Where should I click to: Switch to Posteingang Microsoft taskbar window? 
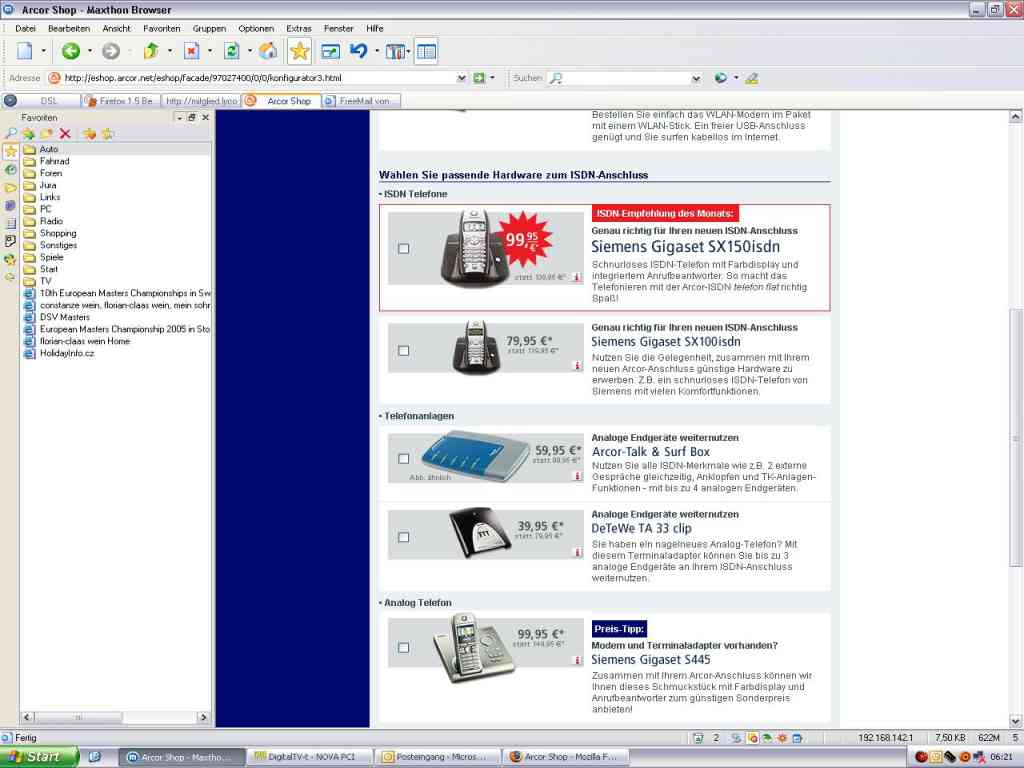pyautogui.click(x=438, y=757)
